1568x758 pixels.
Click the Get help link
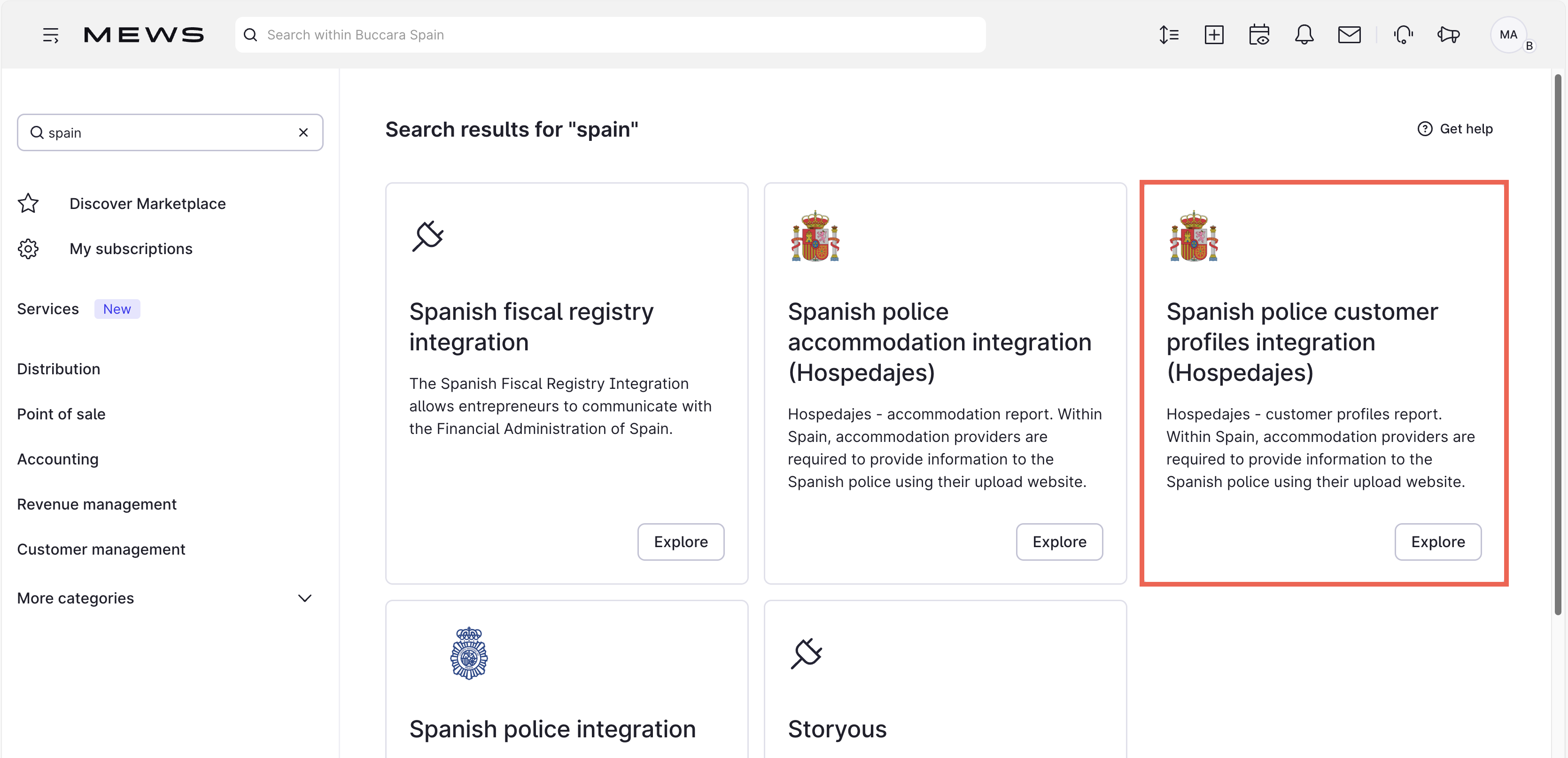(x=1455, y=129)
